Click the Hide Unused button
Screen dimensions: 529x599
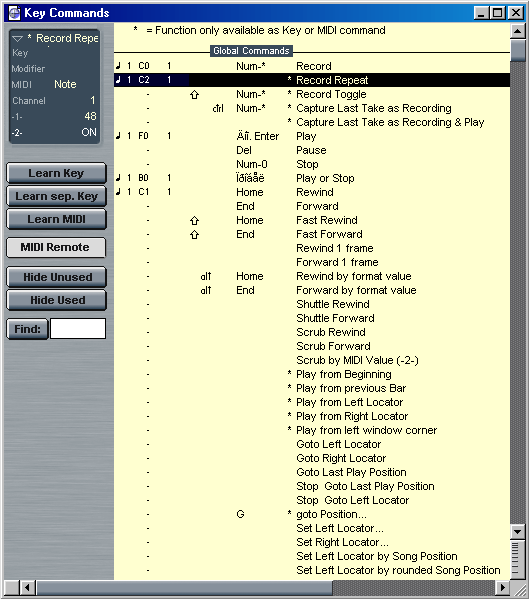56,277
